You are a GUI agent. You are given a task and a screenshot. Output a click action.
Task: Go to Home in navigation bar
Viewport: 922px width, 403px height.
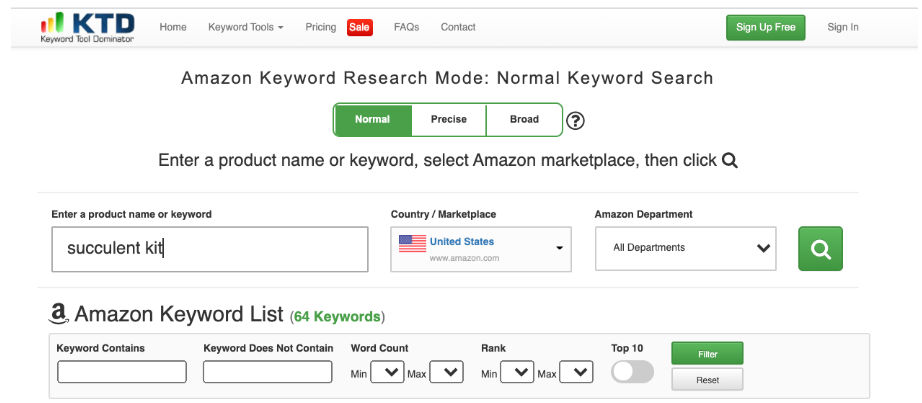click(173, 27)
